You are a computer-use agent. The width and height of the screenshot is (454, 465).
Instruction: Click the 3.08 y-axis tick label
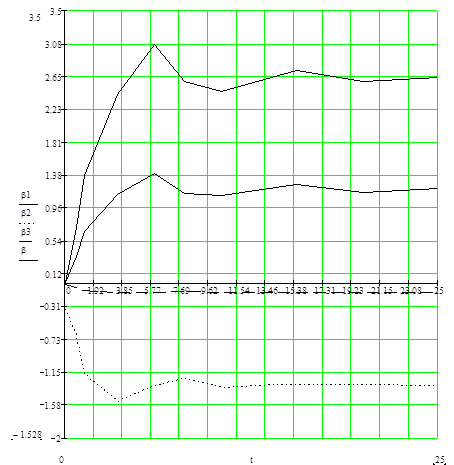pyautogui.click(x=54, y=44)
